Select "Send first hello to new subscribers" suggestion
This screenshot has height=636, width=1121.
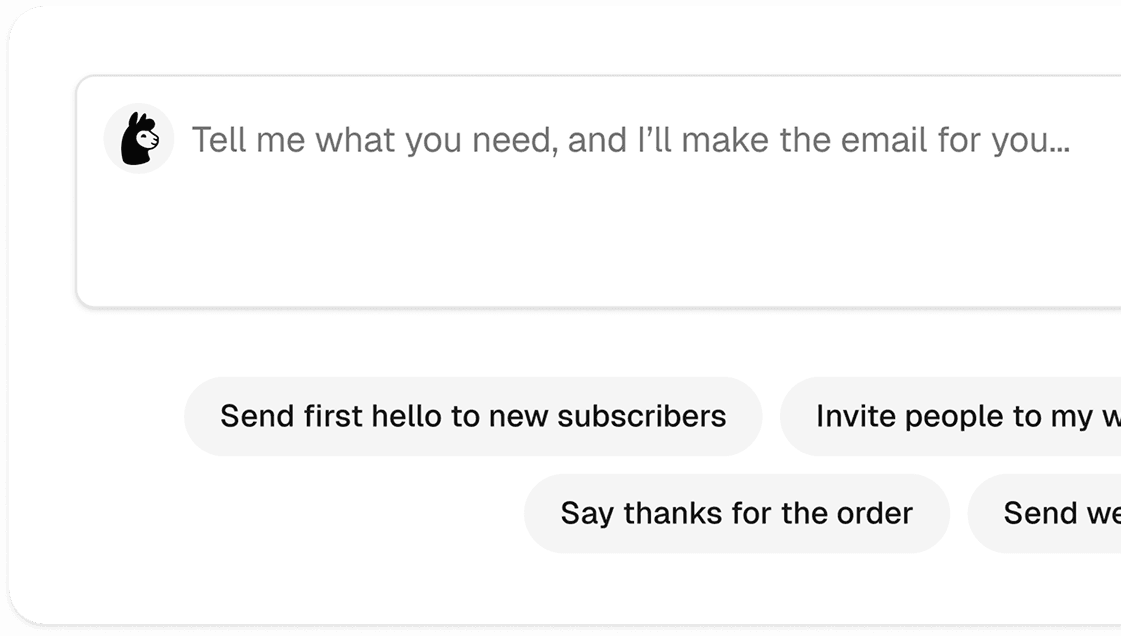pos(473,416)
